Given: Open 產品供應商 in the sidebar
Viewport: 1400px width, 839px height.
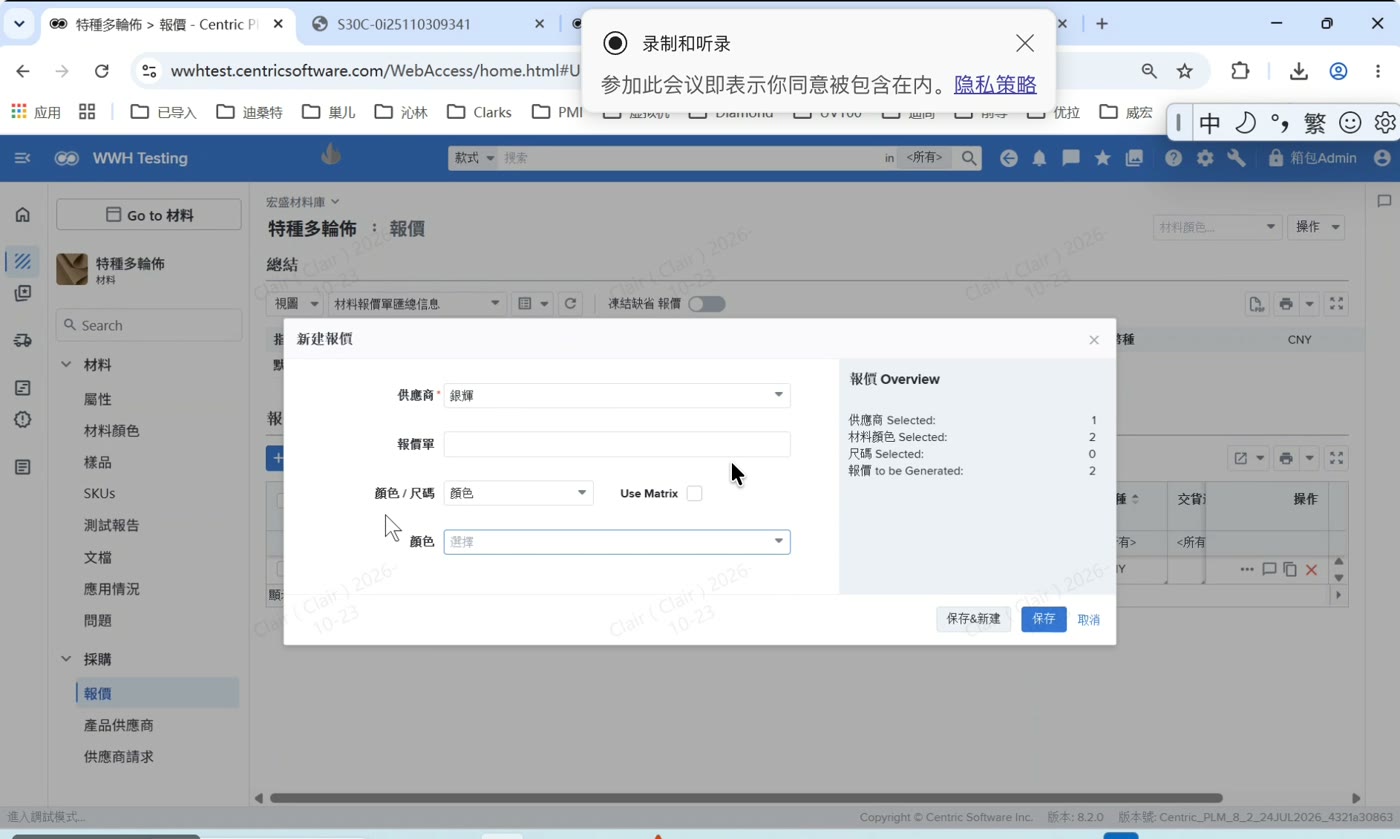Looking at the screenshot, I should coord(119,725).
